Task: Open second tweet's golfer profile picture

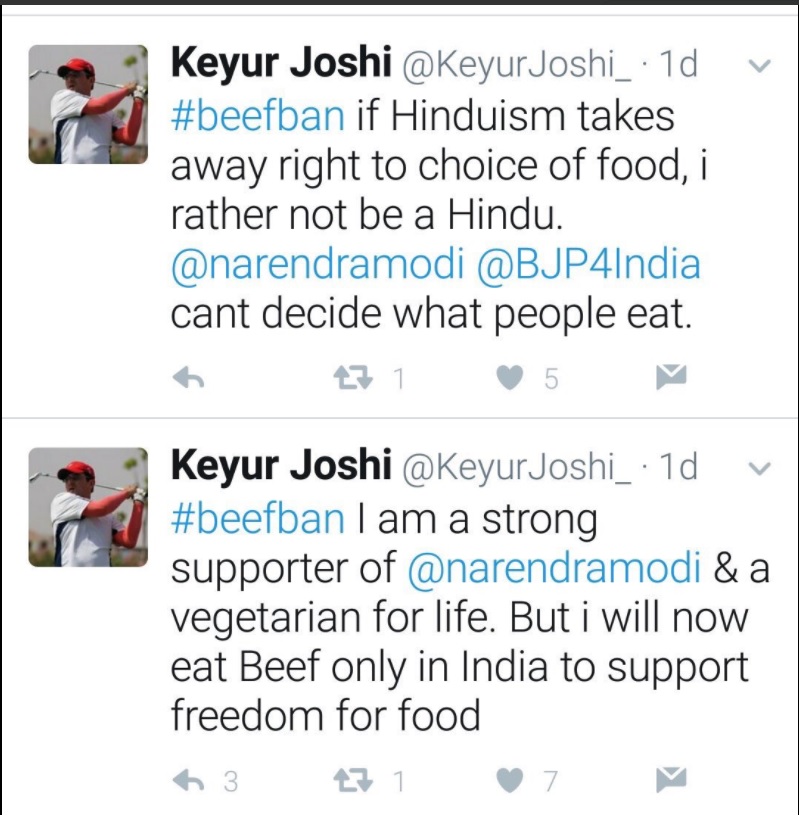Action: tap(88, 506)
